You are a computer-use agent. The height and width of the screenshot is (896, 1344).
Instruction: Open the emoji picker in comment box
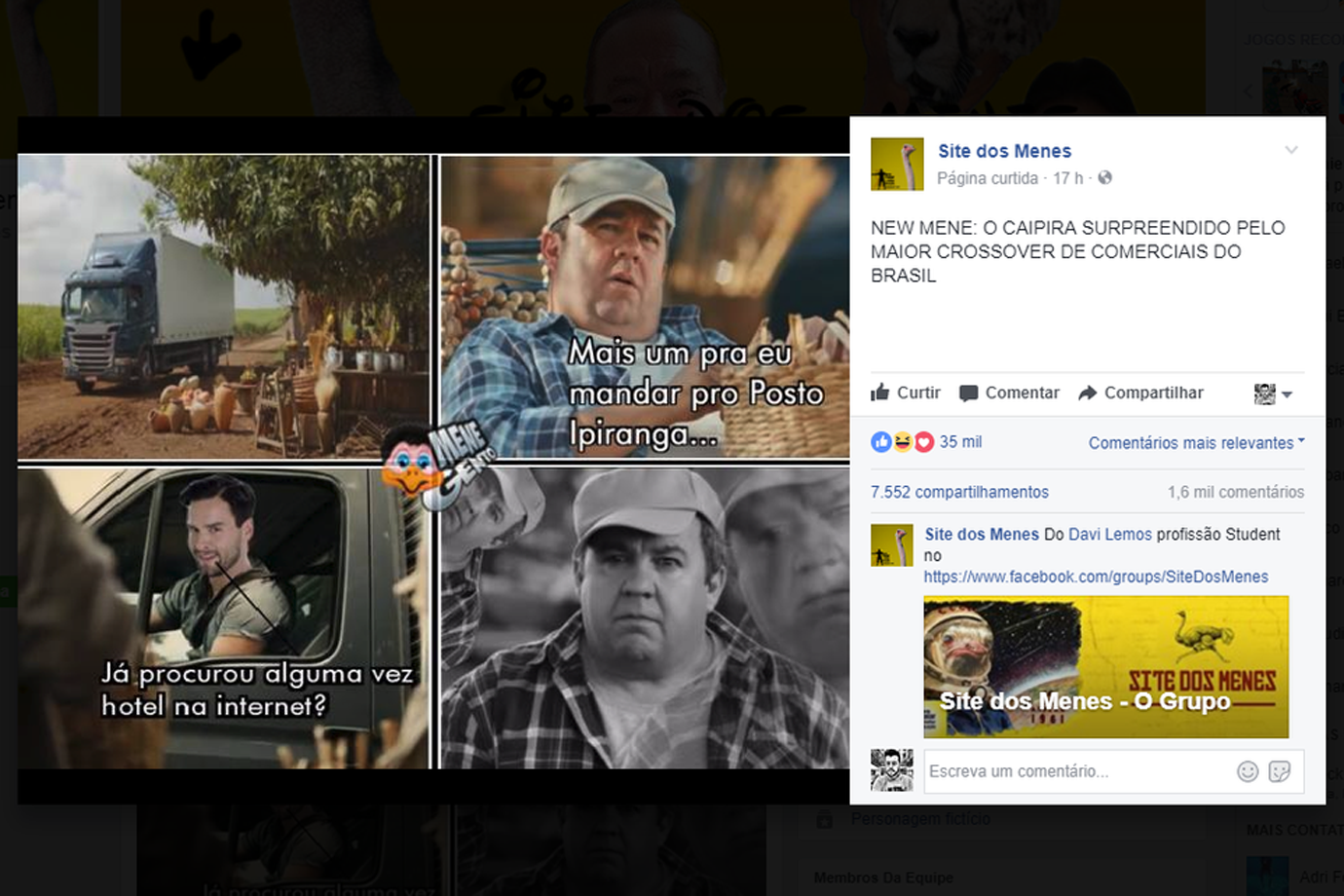coord(1247,771)
